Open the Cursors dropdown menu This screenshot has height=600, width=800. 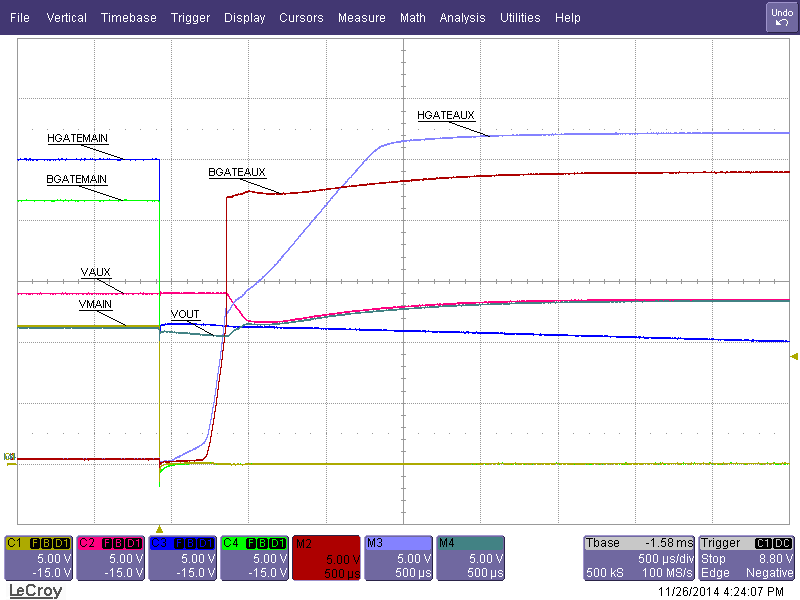301,17
